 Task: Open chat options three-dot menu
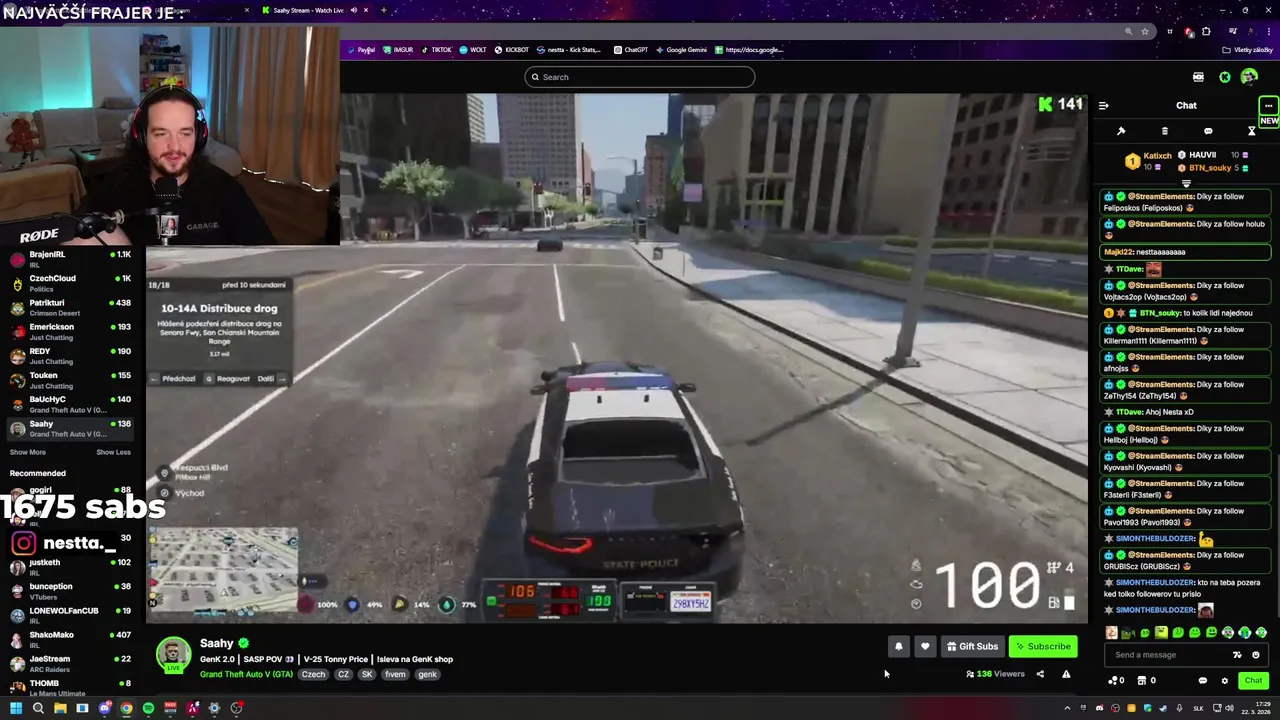pyautogui.click(x=1268, y=105)
